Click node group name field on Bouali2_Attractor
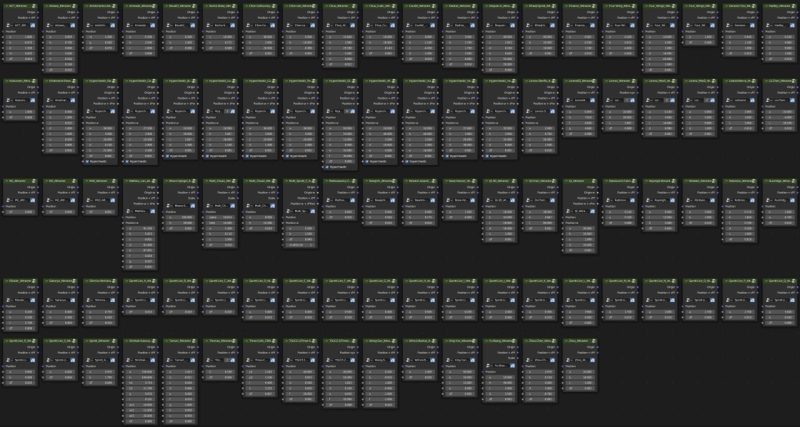This screenshot has width=800, height=427. coord(181,25)
